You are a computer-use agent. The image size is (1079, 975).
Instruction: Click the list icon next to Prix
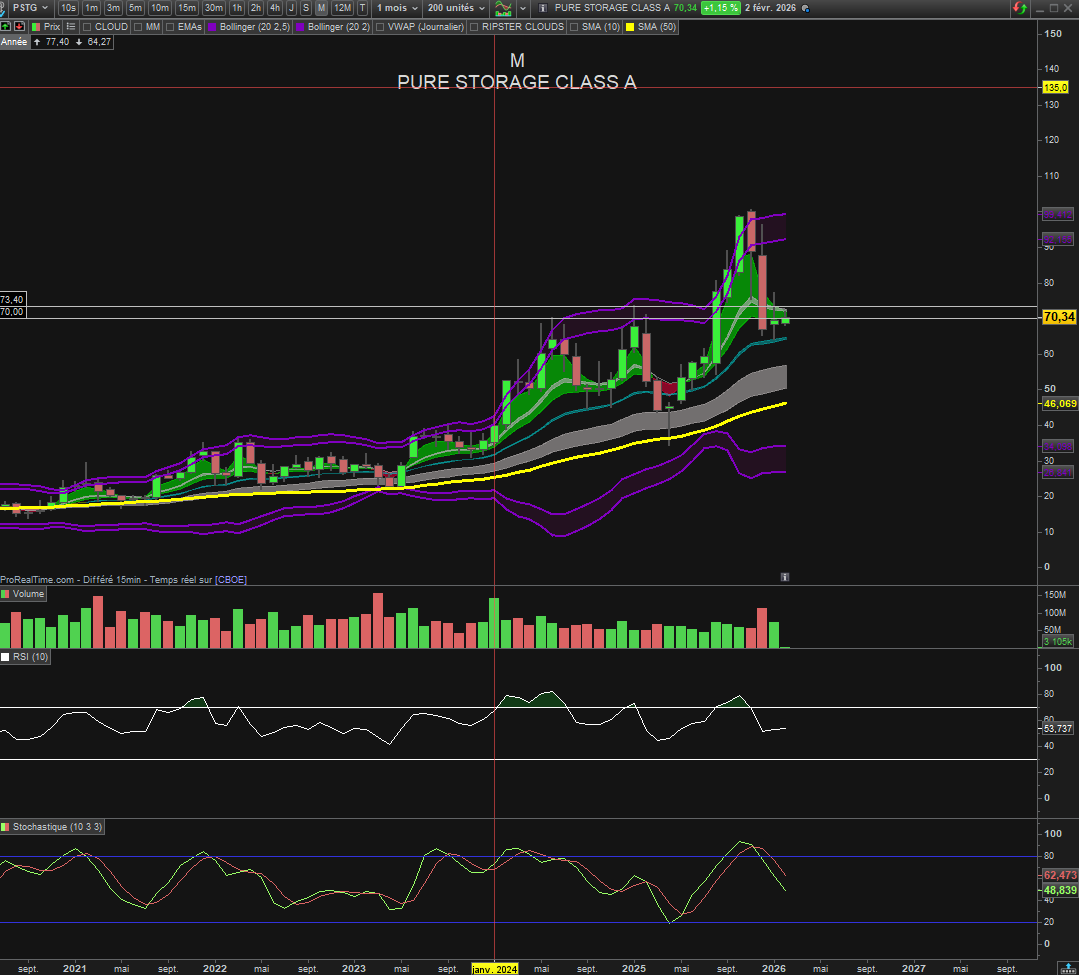tap(70, 27)
